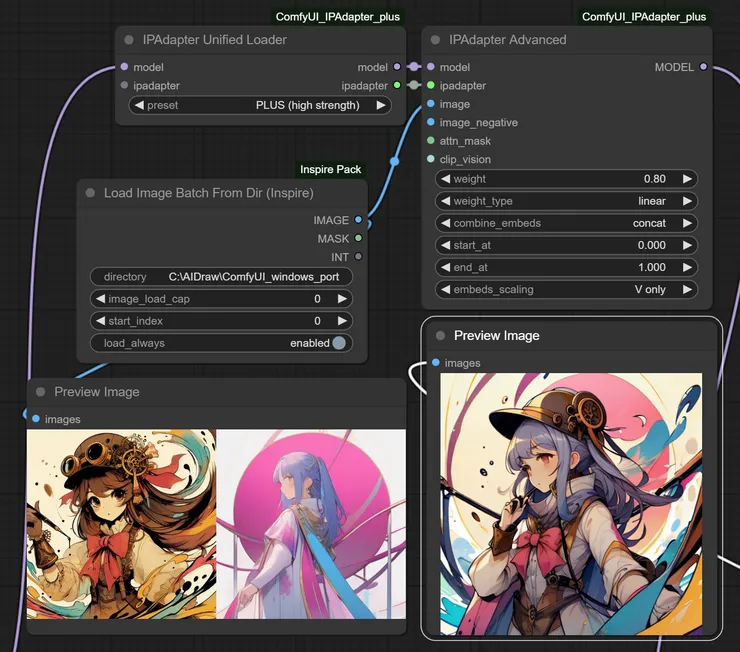
Task: Click MODEL output socket of IPAdapter Advanced
Action: coord(703,67)
